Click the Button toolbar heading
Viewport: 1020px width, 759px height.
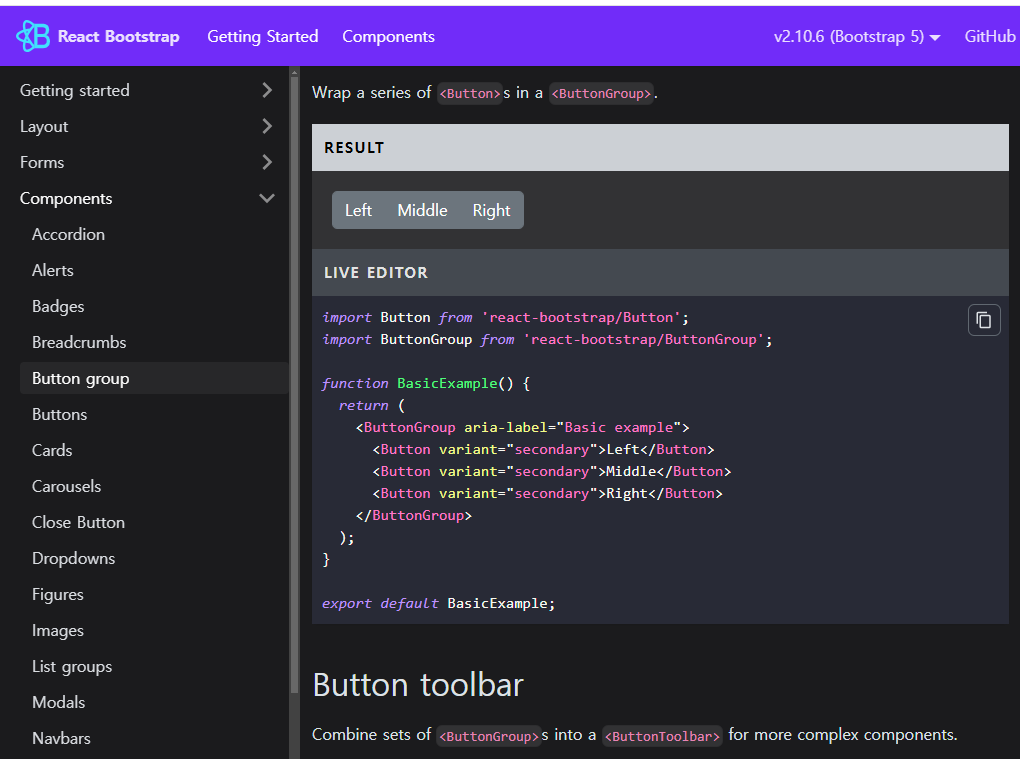click(x=418, y=685)
